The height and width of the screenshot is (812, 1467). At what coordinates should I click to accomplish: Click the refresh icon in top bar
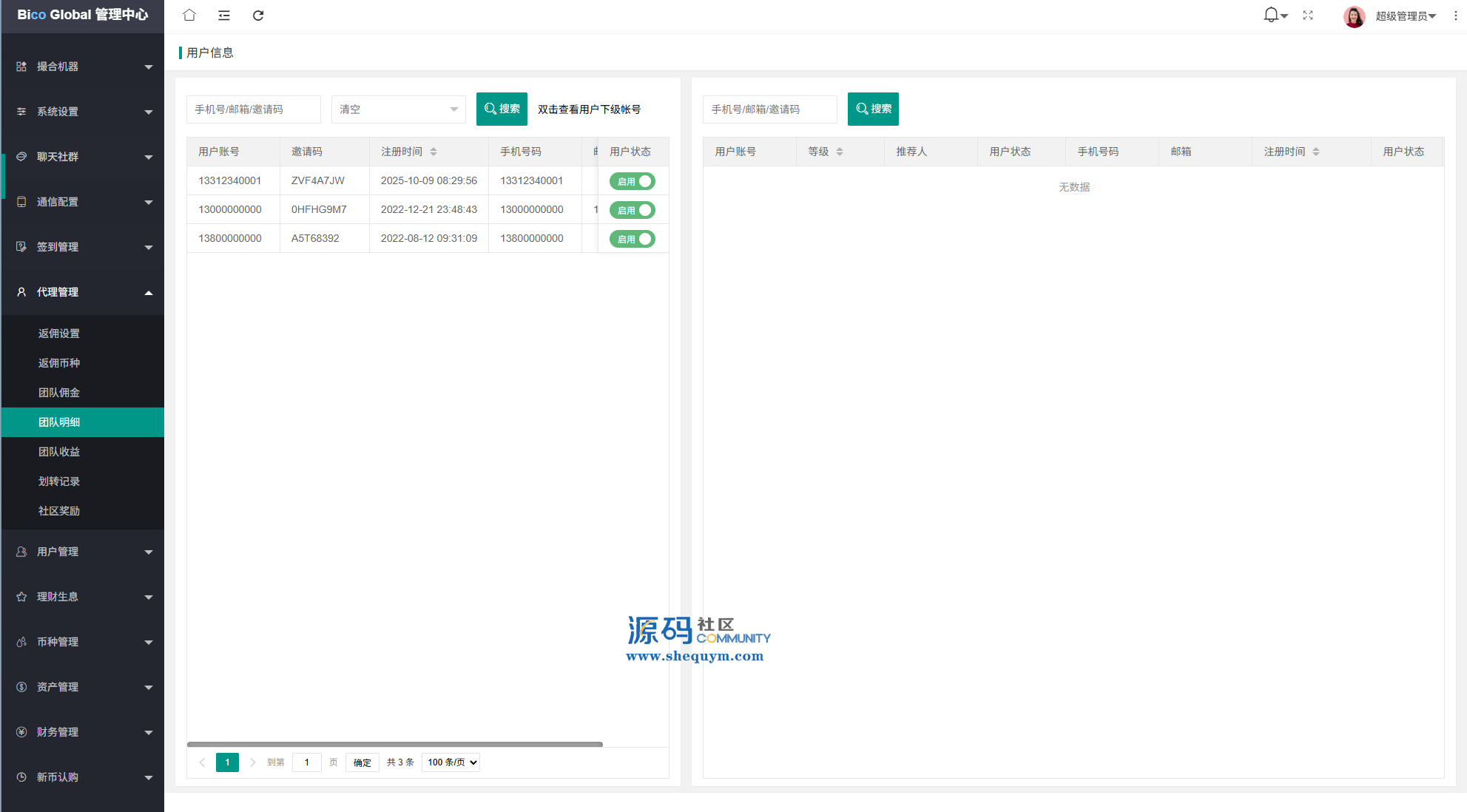point(258,15)
